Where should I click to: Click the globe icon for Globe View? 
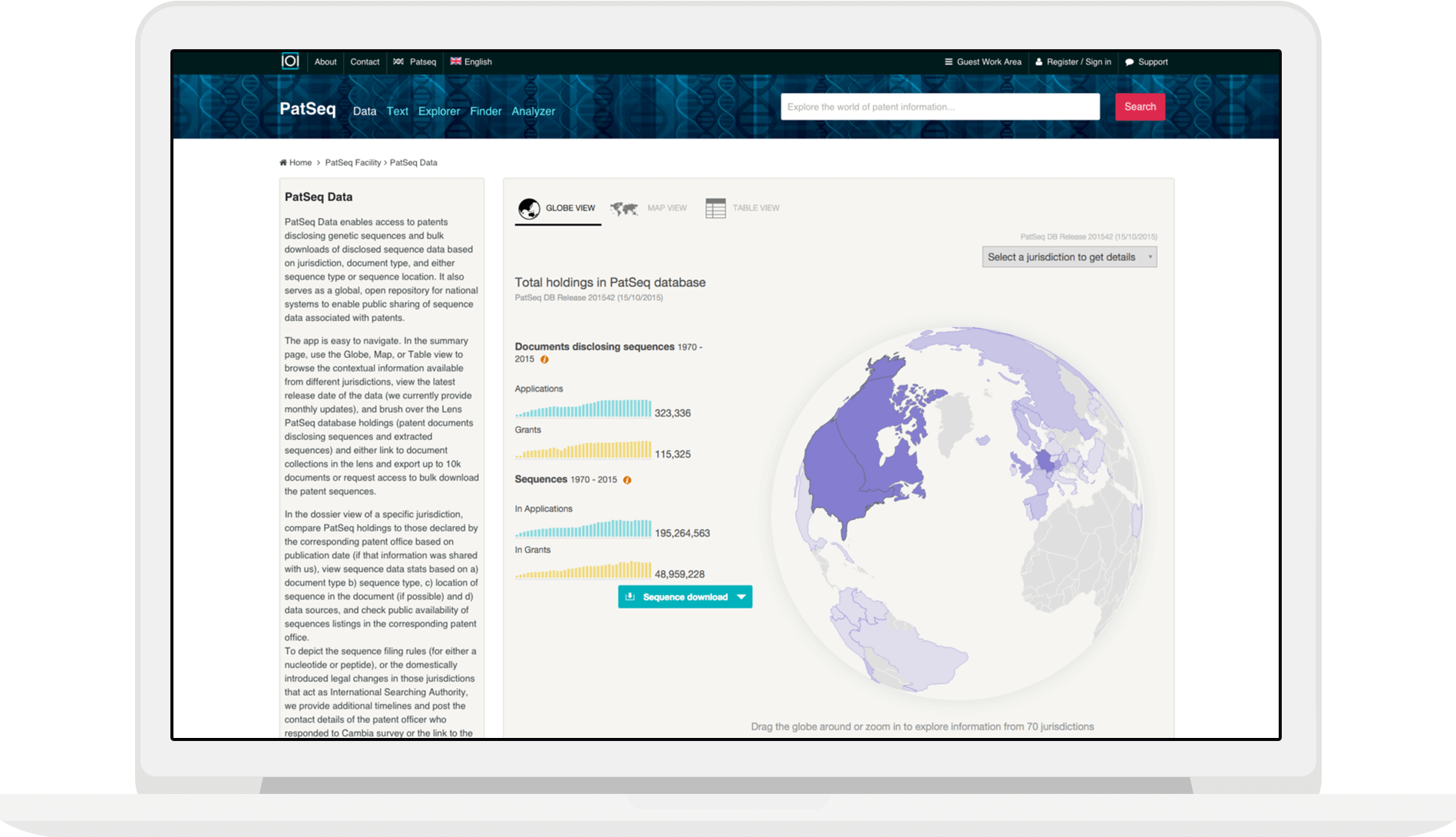click(x=529, y=209)
